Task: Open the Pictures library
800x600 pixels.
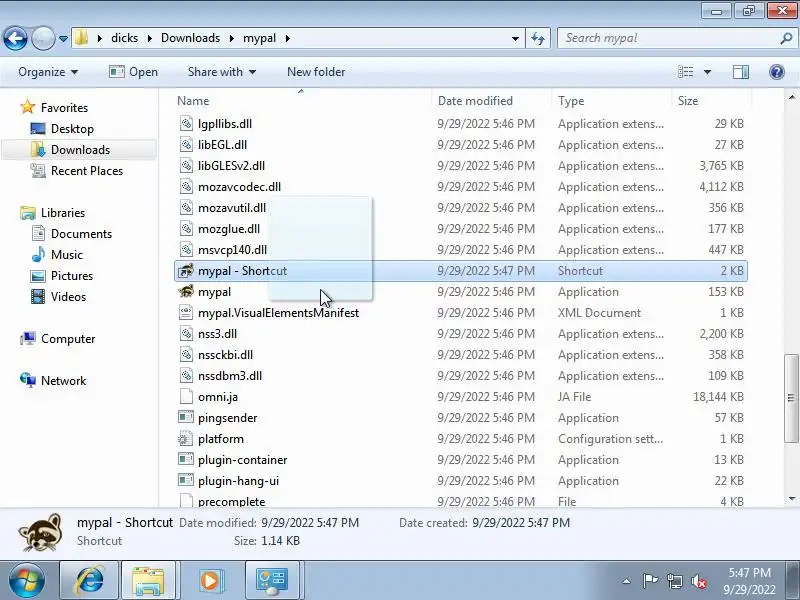Action: 72,276
